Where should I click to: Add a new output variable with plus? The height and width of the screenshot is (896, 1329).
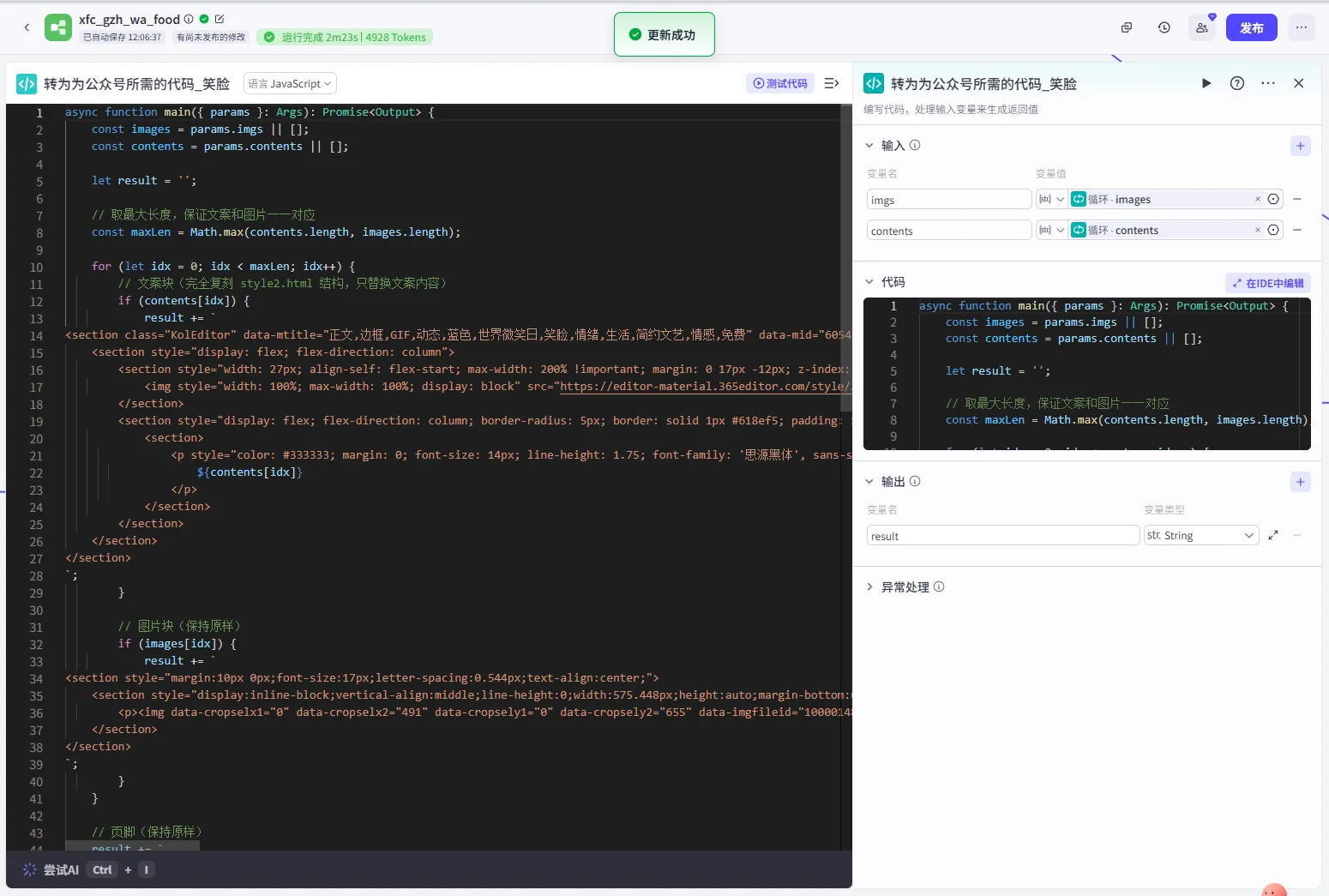click(1300, 482)
